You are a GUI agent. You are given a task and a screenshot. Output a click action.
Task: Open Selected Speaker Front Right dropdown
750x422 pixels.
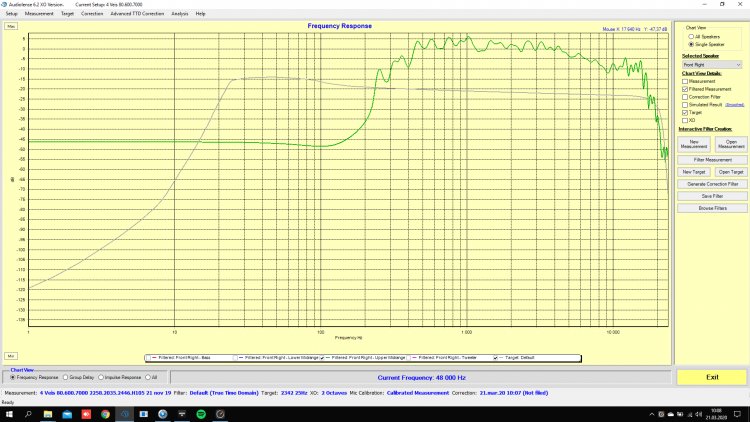(712, 65)
